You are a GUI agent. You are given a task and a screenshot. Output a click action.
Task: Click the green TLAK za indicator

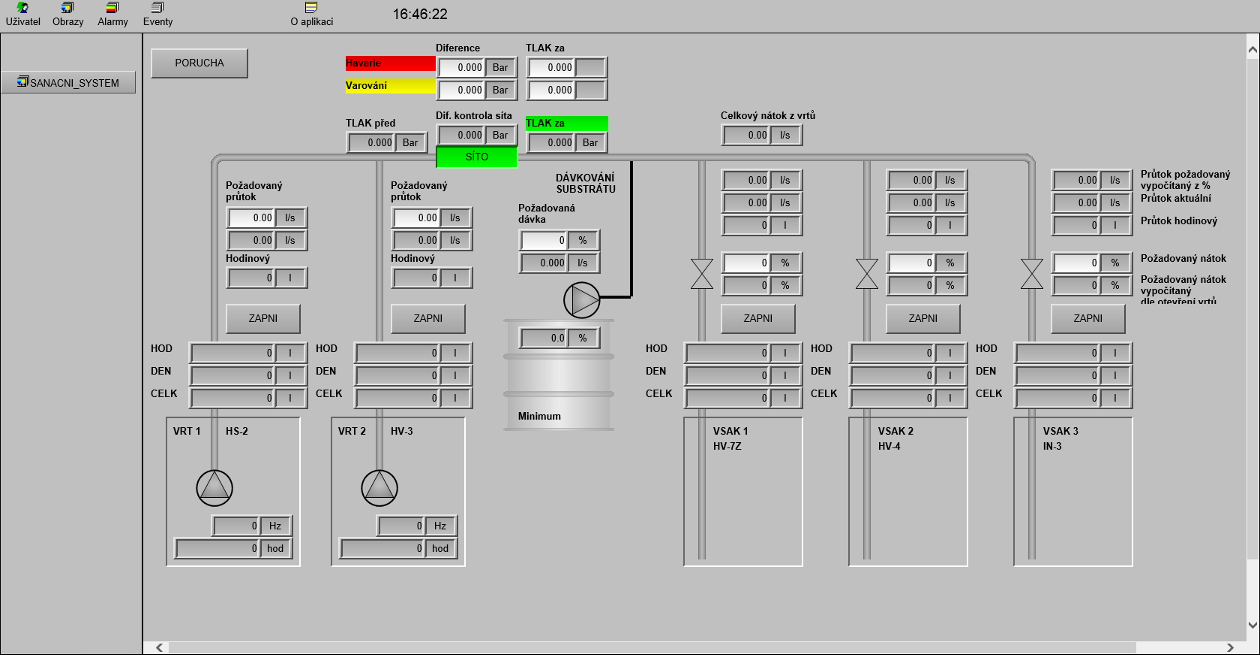click(566, 123)
